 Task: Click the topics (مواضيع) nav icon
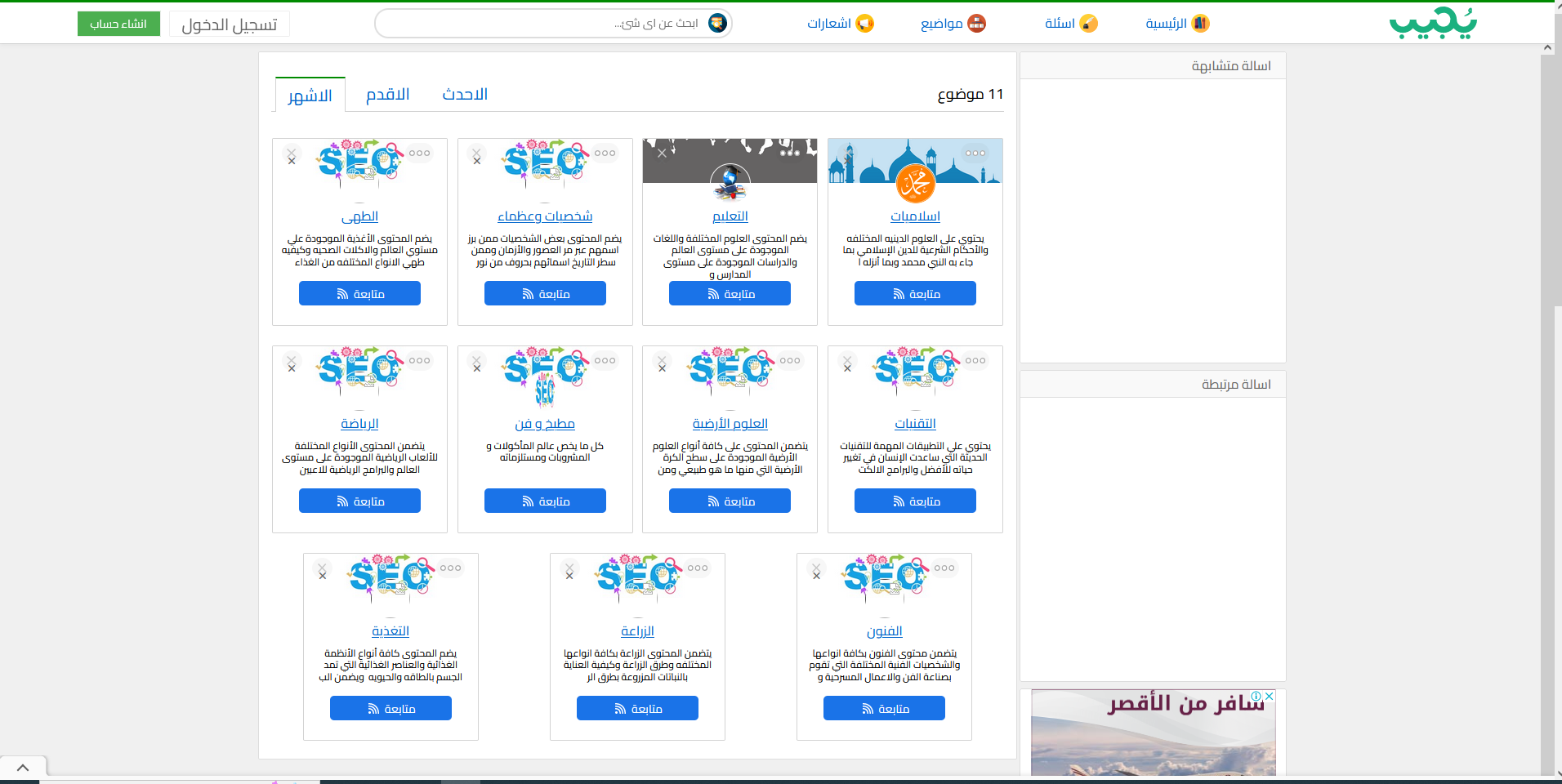(976, 24)
